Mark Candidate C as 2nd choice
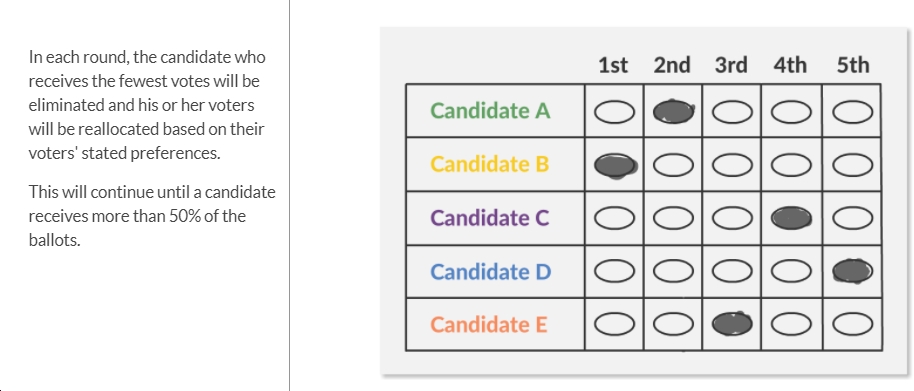 point(673,219)
